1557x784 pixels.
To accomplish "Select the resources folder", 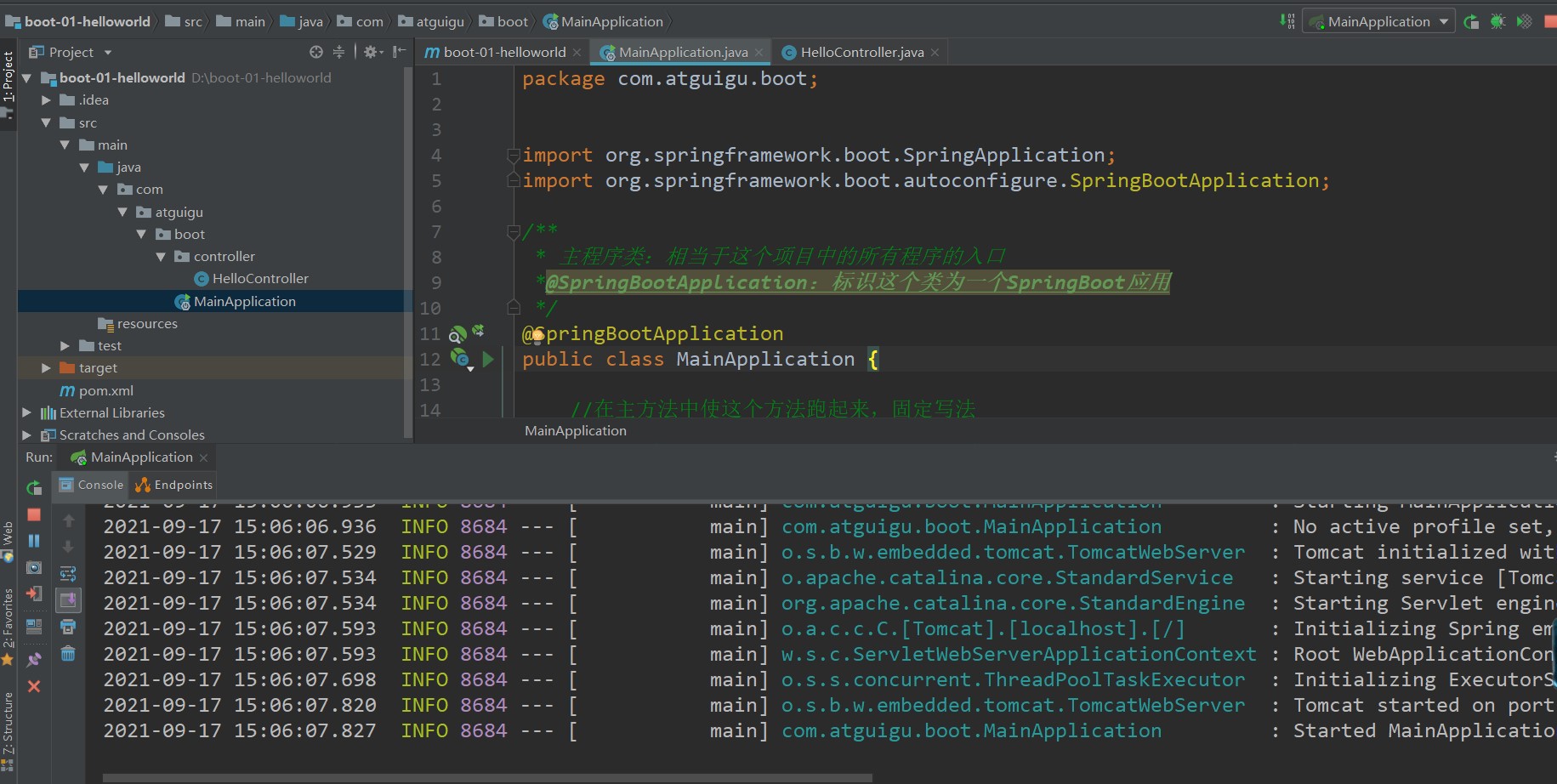I will coord(138,323).
